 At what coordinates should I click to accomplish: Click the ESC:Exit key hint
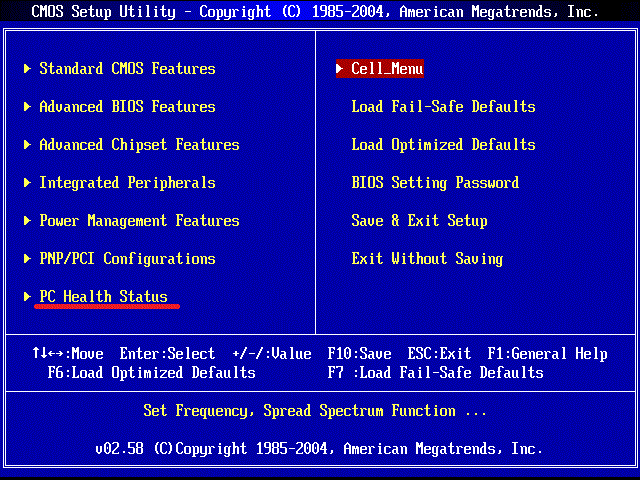point(439,353)
